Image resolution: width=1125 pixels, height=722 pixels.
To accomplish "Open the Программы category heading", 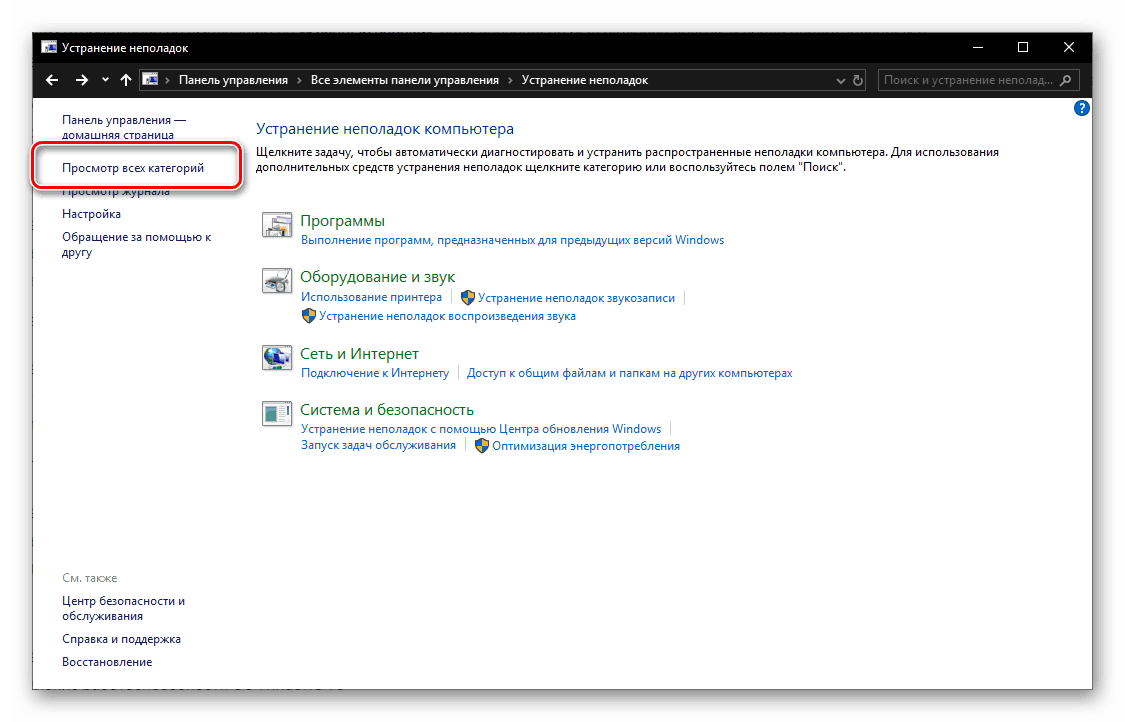I will (x=342, y=221).
